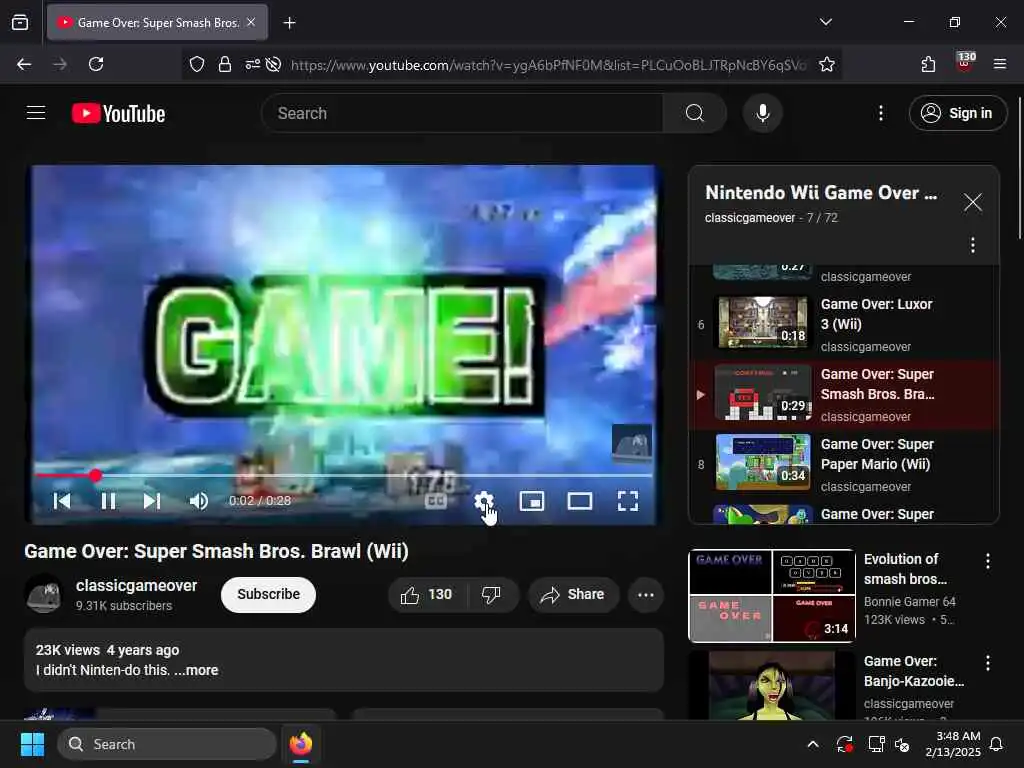Open Evolution of smash bros video

pos(905,569)
